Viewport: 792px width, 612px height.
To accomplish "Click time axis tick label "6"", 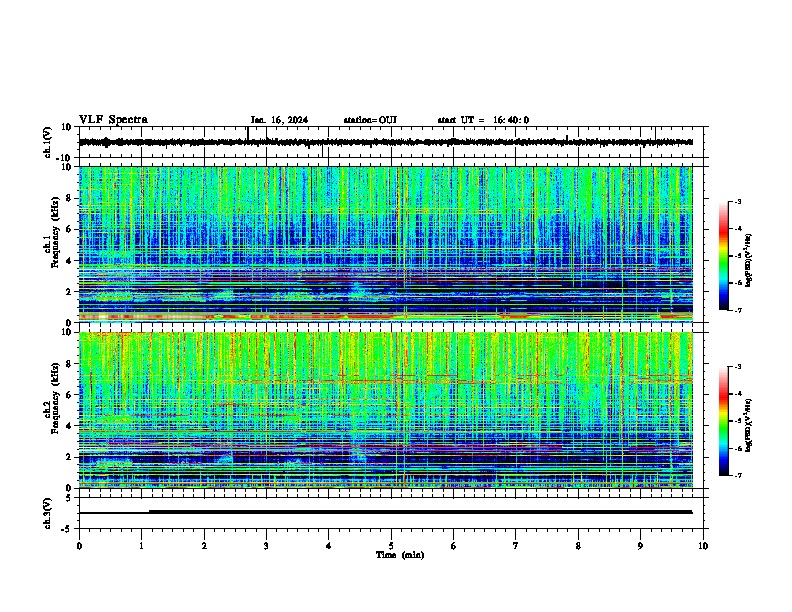I will click(454, 546).
